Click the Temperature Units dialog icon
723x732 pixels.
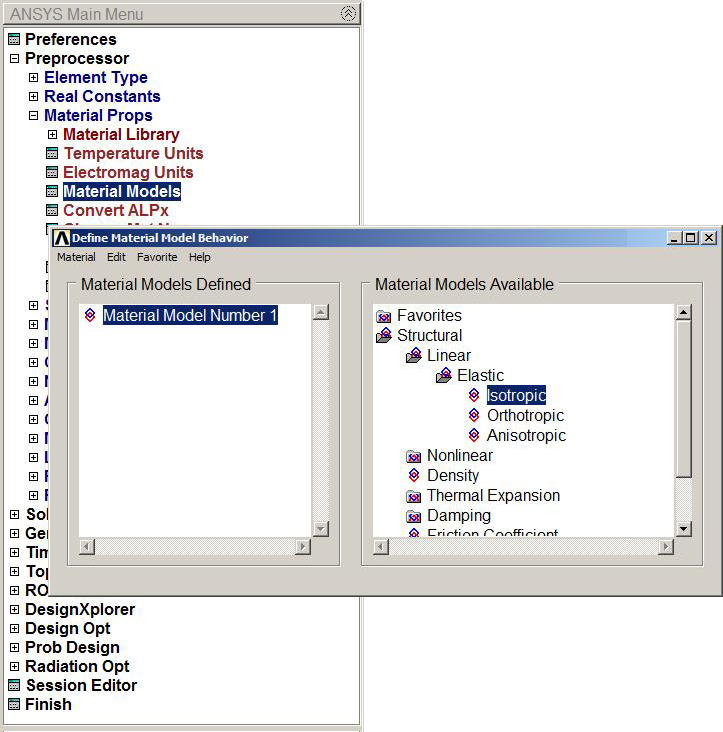click(x=52, y=154)
